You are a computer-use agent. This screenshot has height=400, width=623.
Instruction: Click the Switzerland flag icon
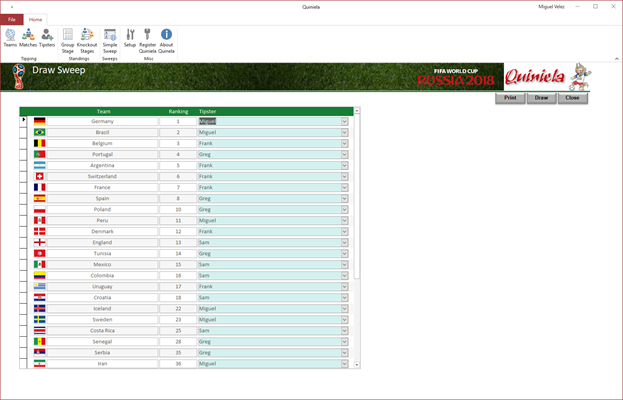(x=39, y=176)
